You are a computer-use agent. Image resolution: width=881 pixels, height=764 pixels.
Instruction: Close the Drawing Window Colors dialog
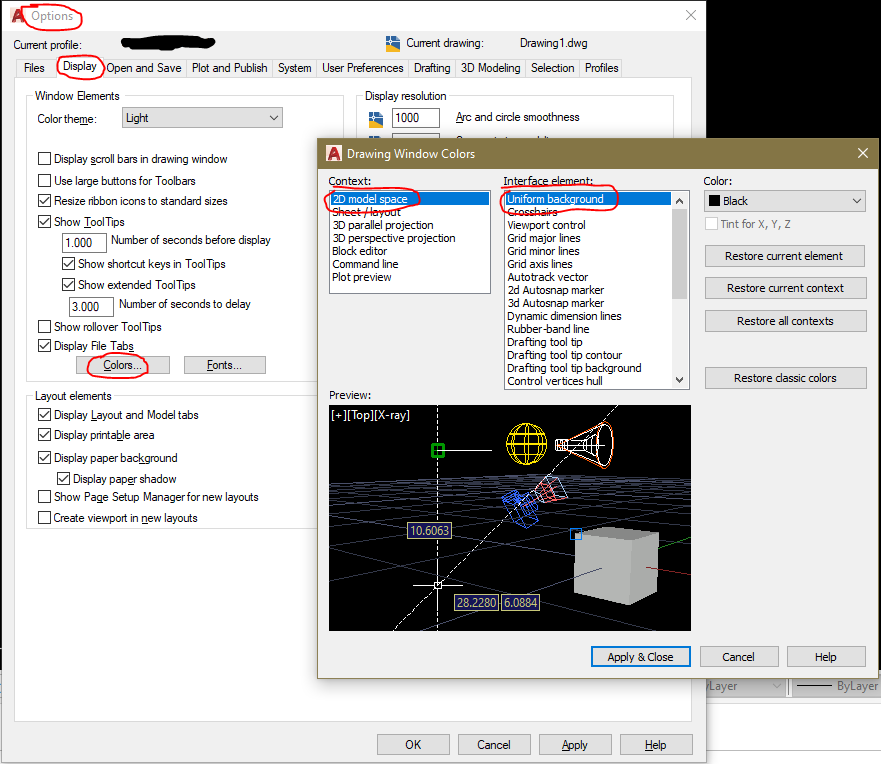coord(862,153)
